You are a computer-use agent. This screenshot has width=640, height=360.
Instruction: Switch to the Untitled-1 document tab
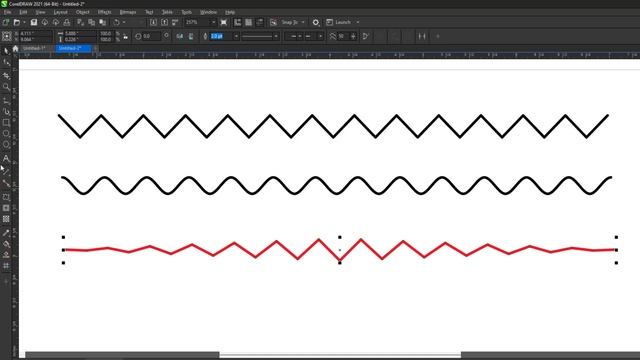tap(34, 48)
